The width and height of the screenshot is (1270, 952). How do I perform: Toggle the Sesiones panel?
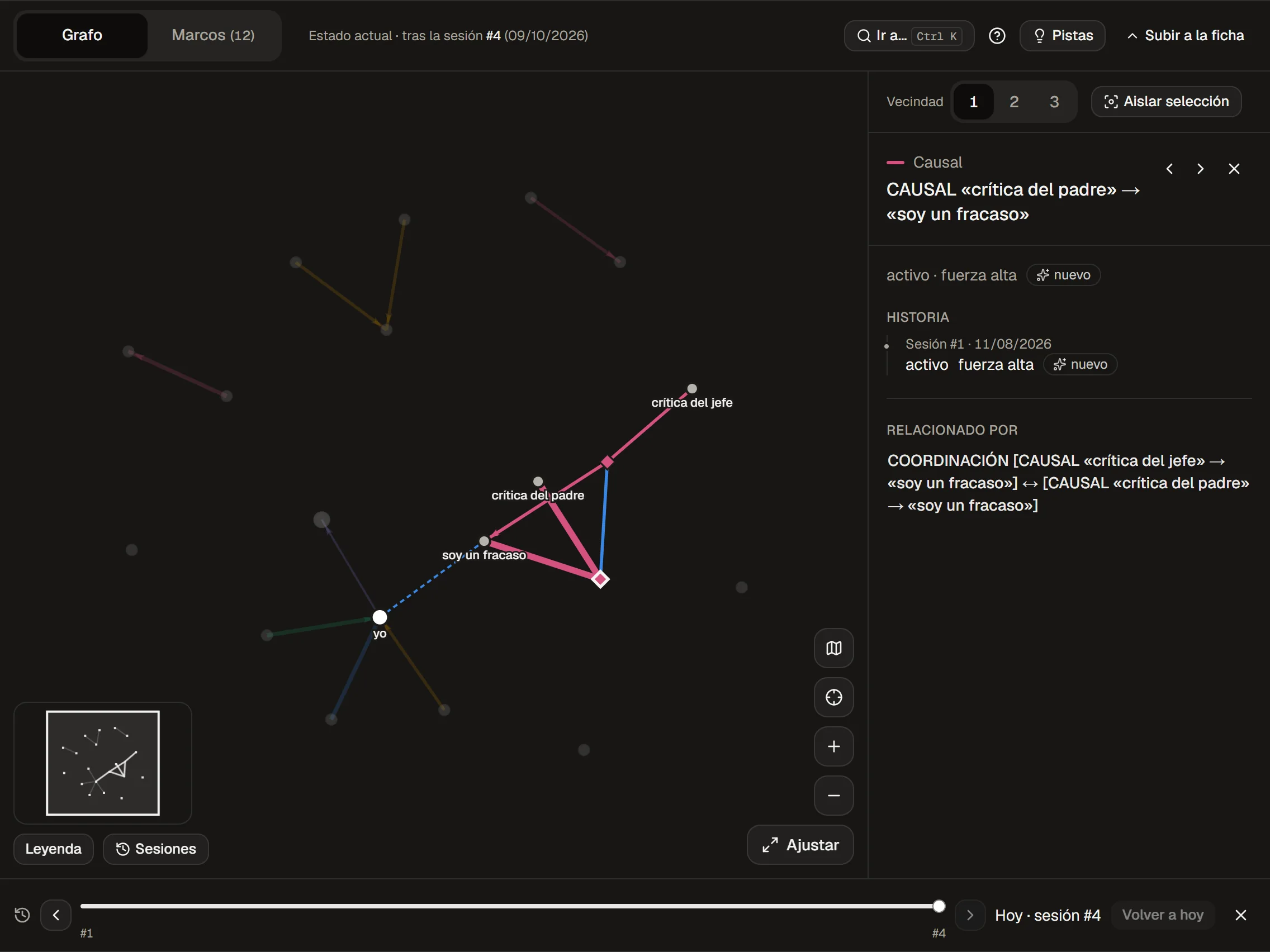tap(155, 849)
